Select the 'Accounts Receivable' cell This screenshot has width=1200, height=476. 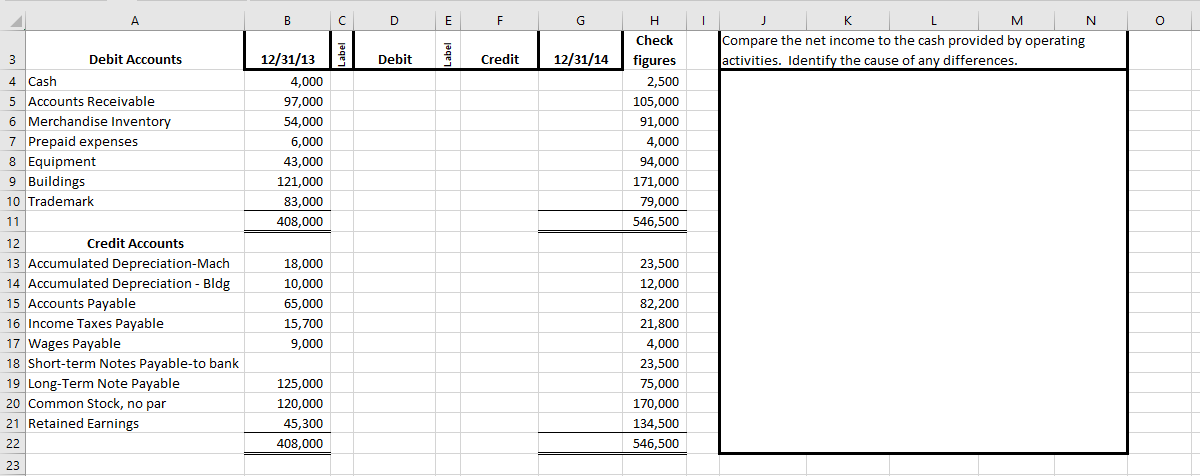coord(135,101)
